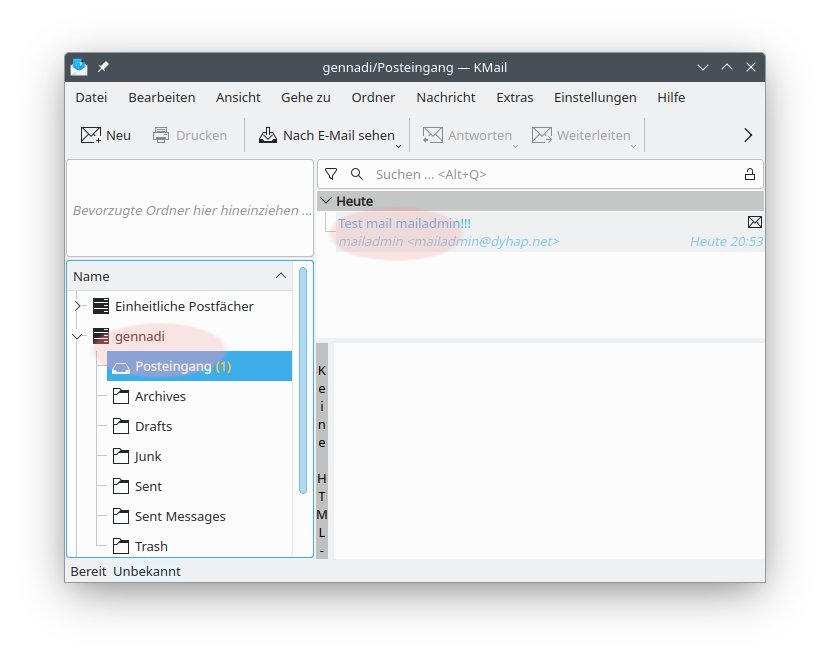
Task: Click the Trash folder icon
Action: tap(120, 546)
